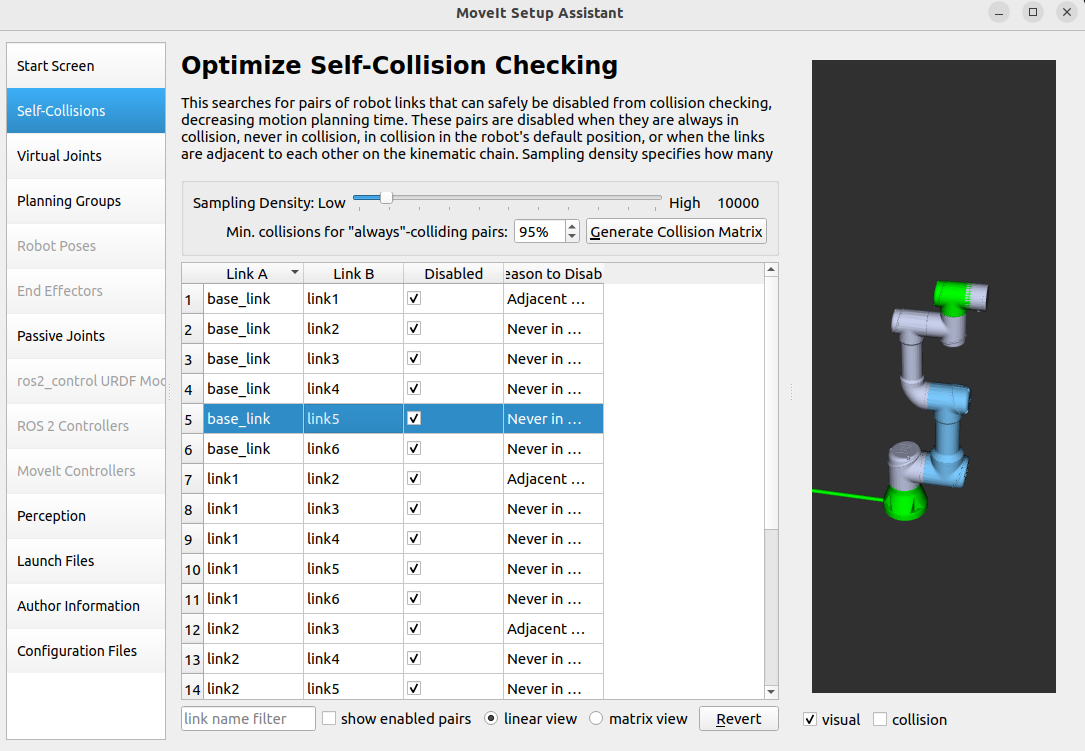Click link5 cell in row 10
This screenshot has width=1085, height=751.
[x=353, y=568]
